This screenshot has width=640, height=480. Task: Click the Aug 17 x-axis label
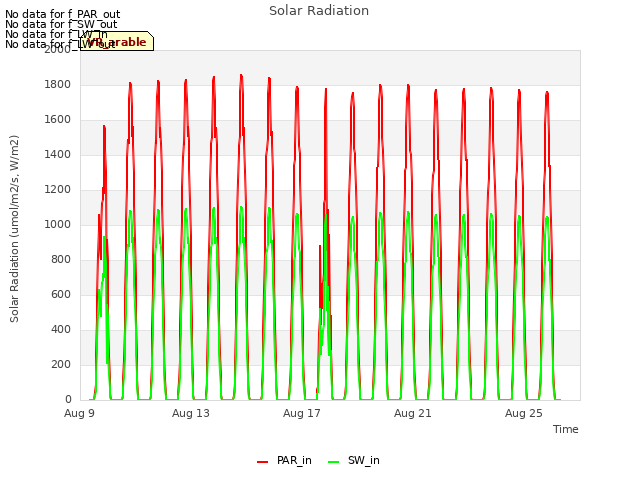(x=302, y=413)
